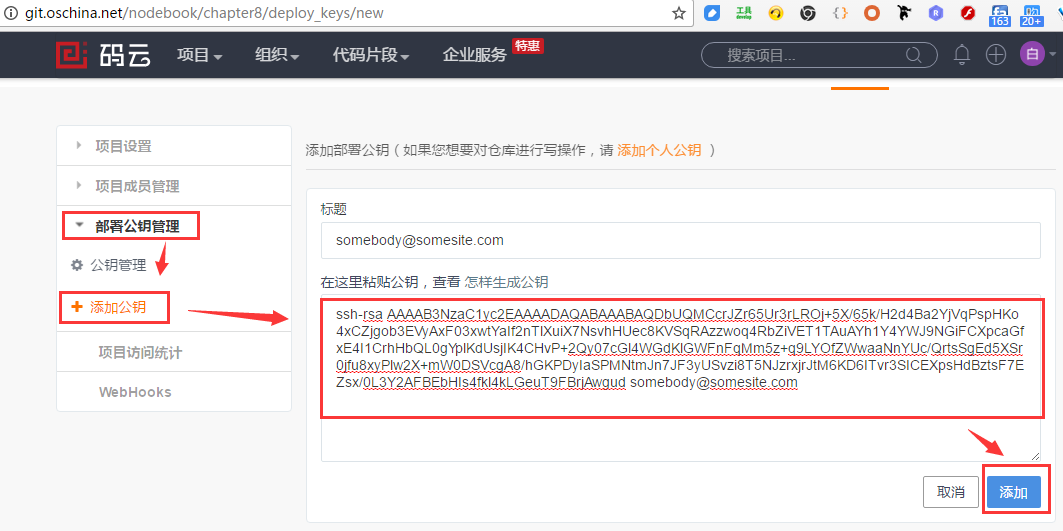Bookmark page with the star icon
Screen dimensions: 1063x531
tap(679, 13)
